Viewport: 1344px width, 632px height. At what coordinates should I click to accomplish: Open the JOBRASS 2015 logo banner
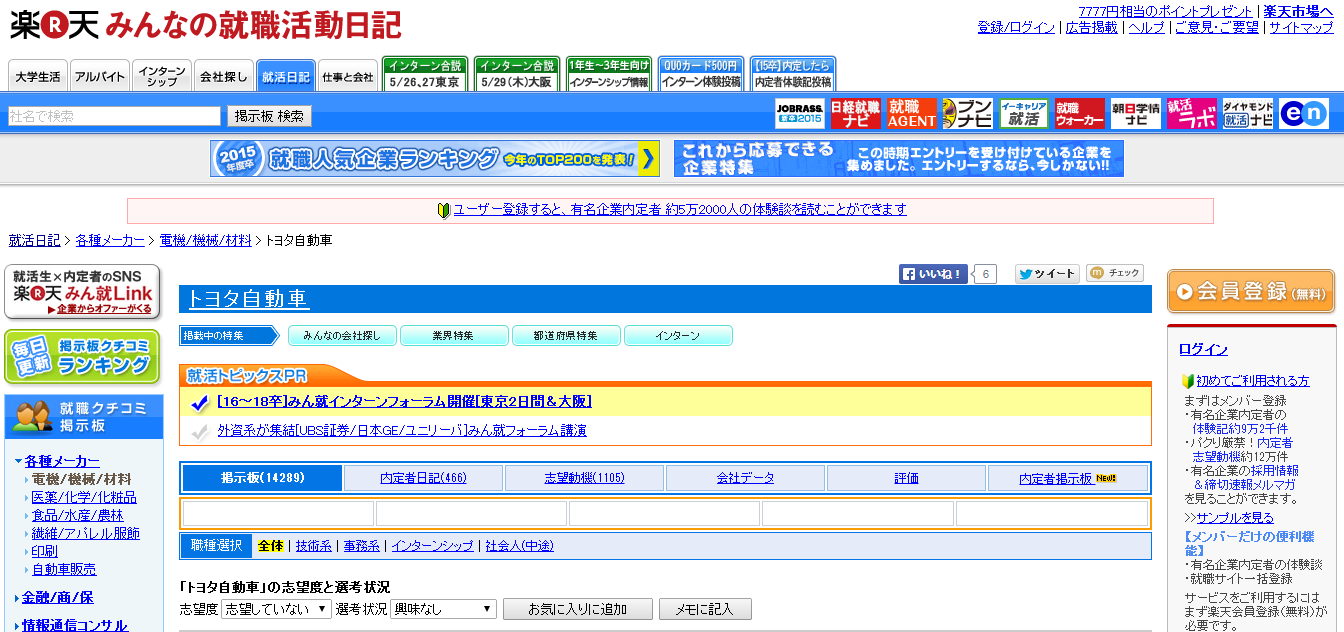[x=800, y=114]
